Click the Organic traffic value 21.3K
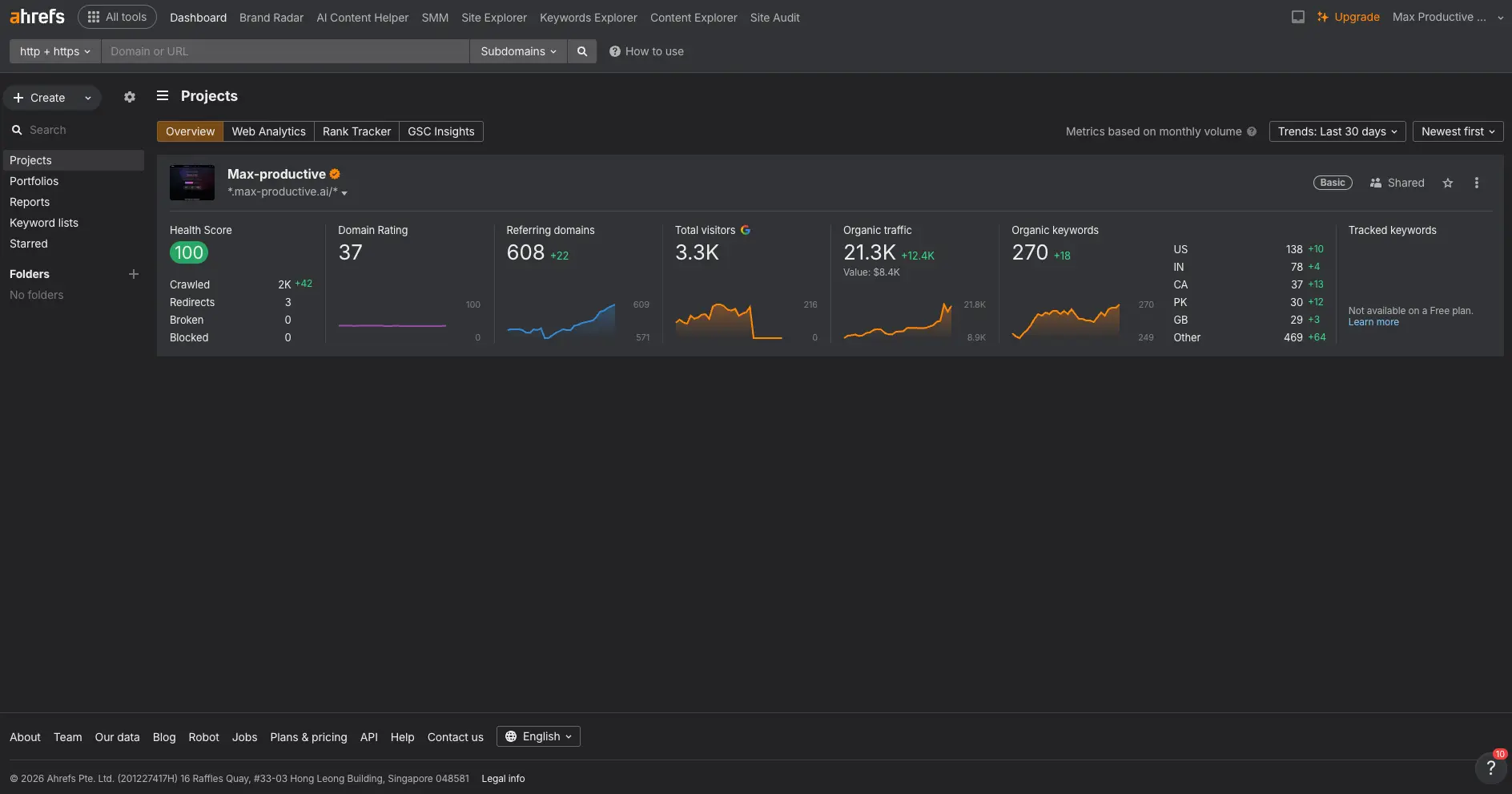The image size is (1512, 794). [870, 252]
